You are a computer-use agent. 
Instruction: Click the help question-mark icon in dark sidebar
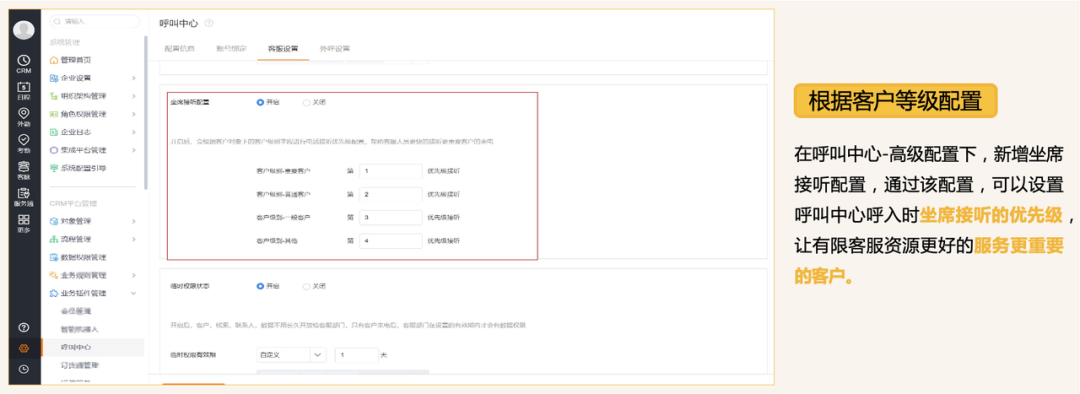pyautogui.click(x=24, y=327)
